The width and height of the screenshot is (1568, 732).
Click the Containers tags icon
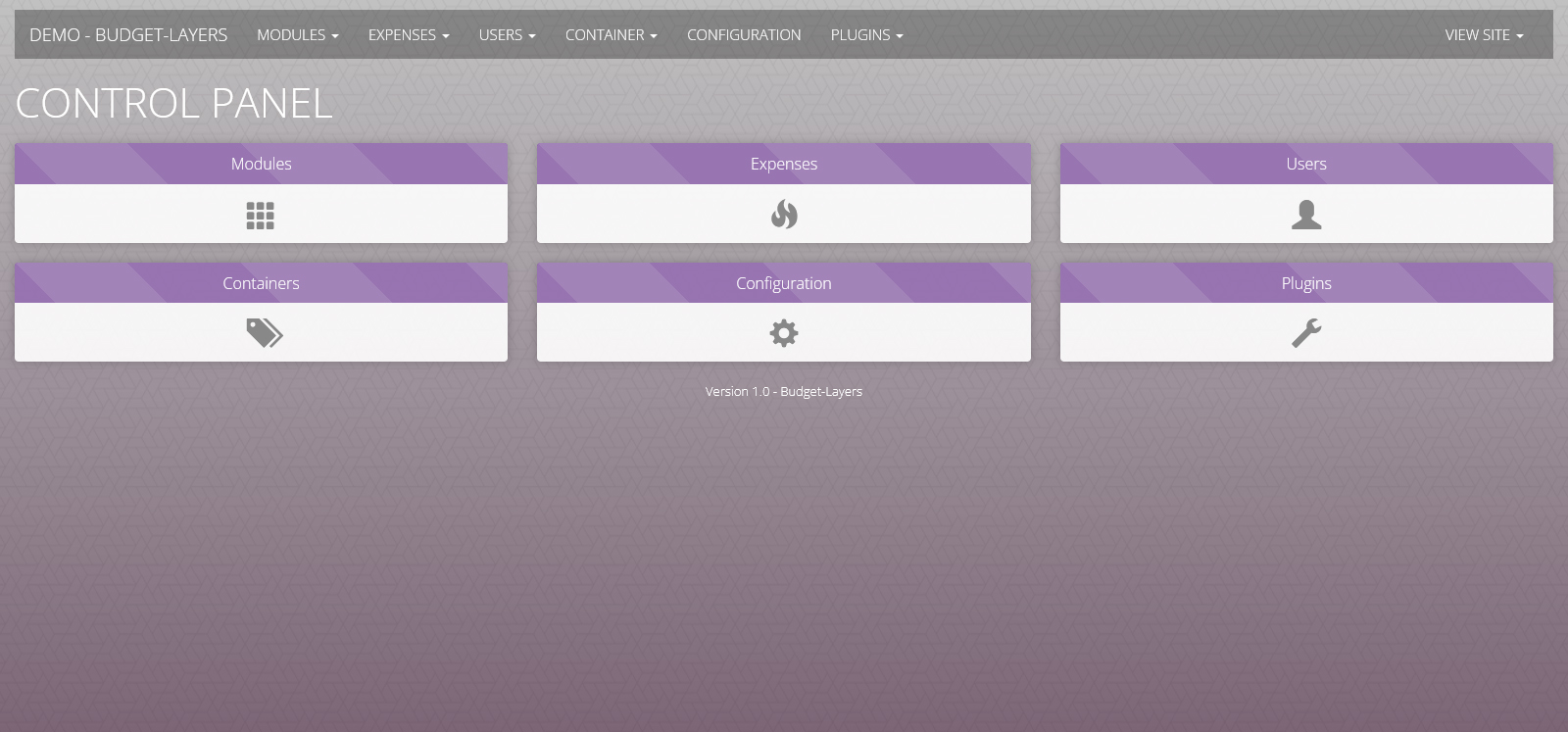coord(264,333)
